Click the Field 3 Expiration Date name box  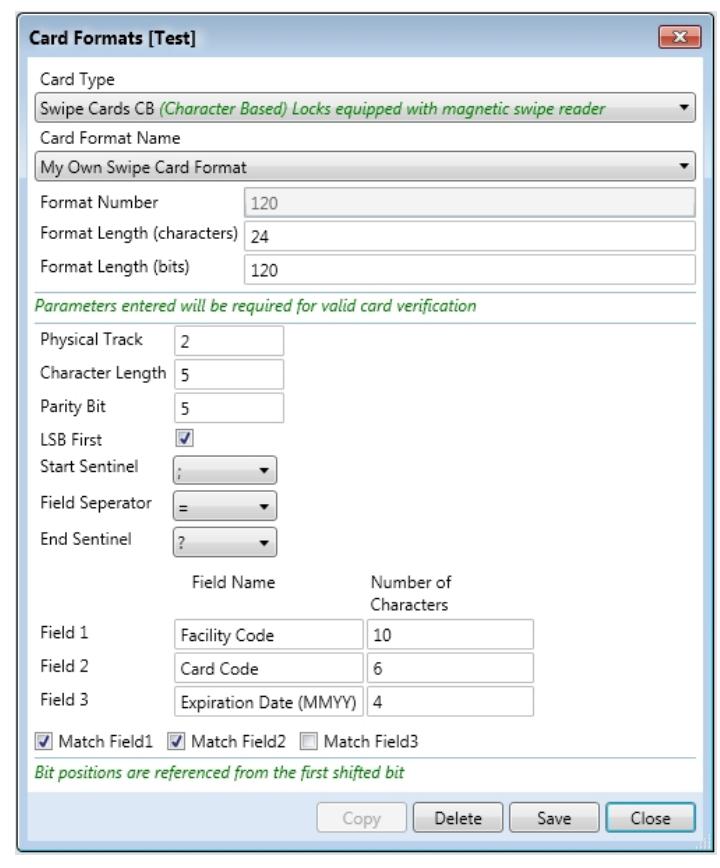[x=268, y=702]
